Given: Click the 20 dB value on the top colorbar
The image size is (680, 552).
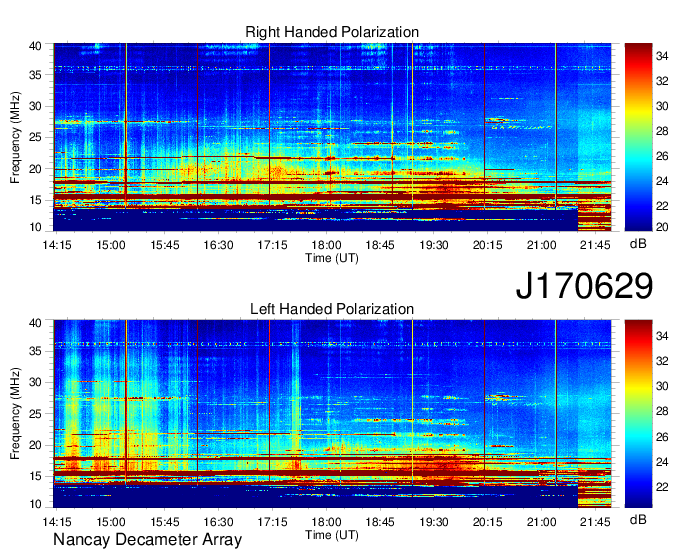Looking at the screenshot, I should coord(662,227).
